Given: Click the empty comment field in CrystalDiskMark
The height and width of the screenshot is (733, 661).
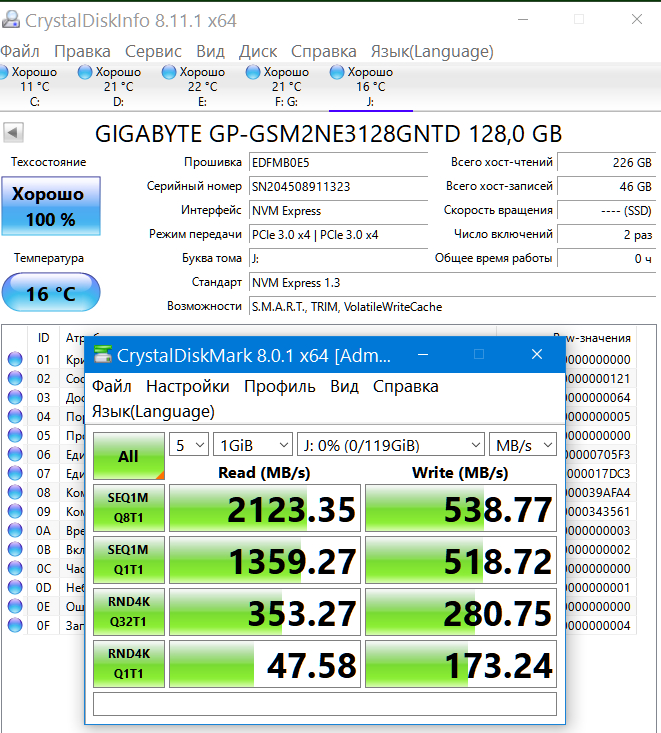Looking at the screenshot, I should 325,704.
